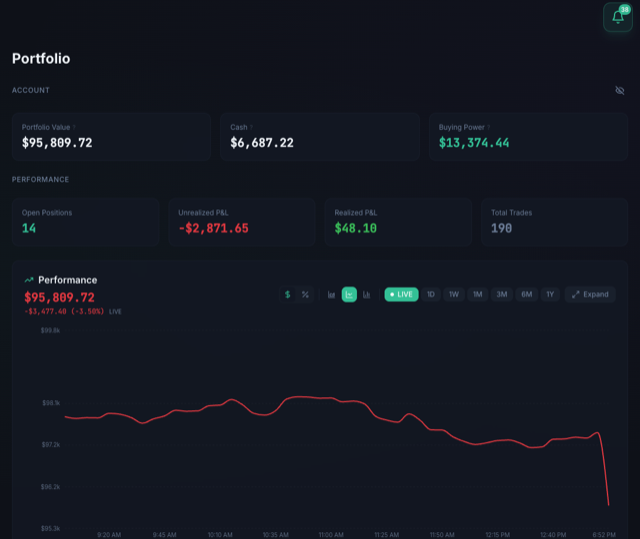
Task: Select the bar chart type icon
Action: coord(367,295)
